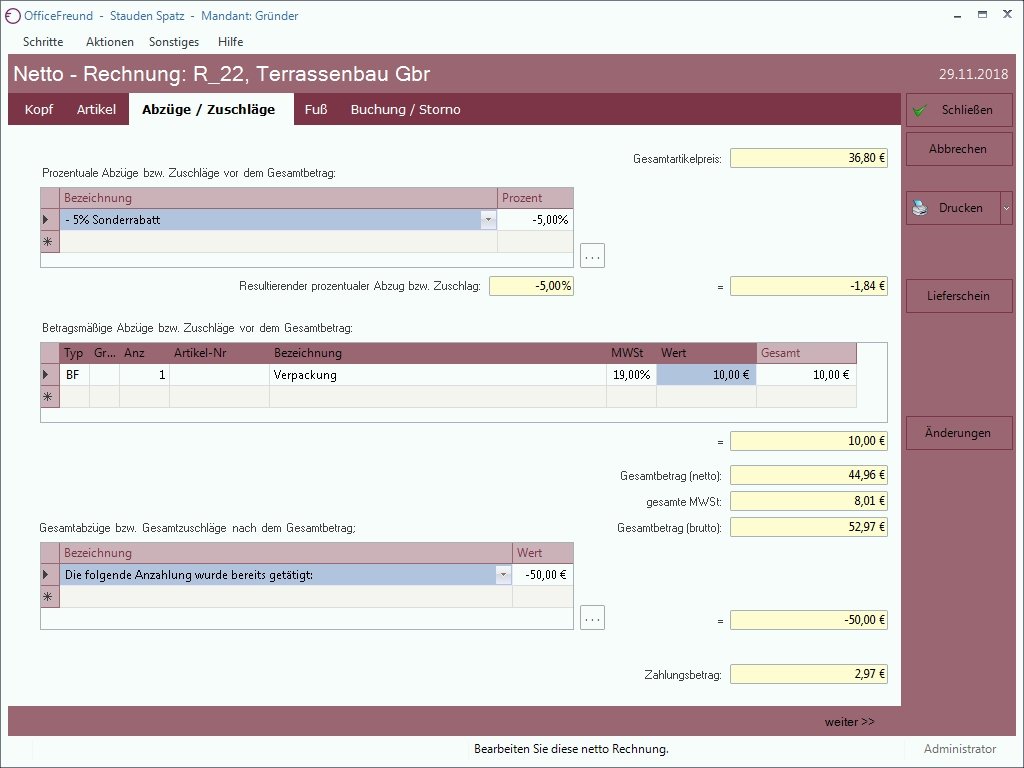Click the ellipsis button beside percentage deductions table
The width and height of the screenshot is (1024, 768).
tap(592, 255)
